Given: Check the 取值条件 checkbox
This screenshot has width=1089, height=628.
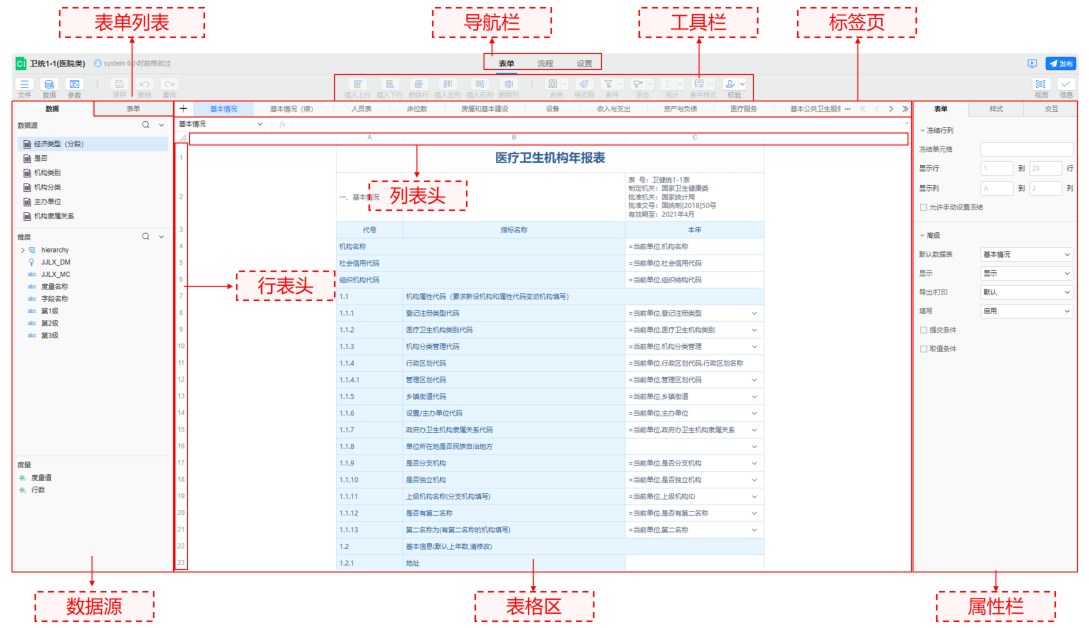Looking at the screenshot, I should pos(923,349).
